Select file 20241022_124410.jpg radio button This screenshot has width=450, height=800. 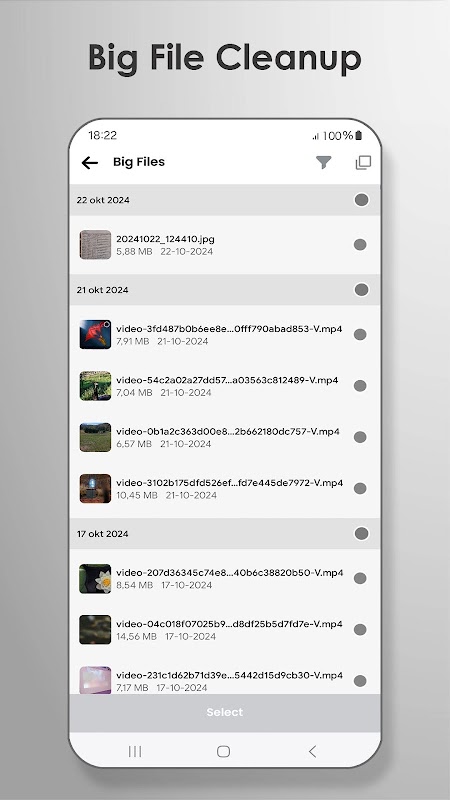(x=360, y=244)
